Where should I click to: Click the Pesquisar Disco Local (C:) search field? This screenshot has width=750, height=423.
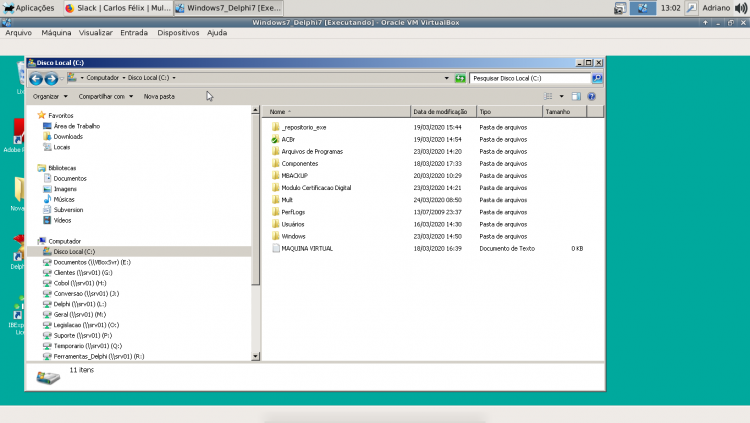coord(530,78)
